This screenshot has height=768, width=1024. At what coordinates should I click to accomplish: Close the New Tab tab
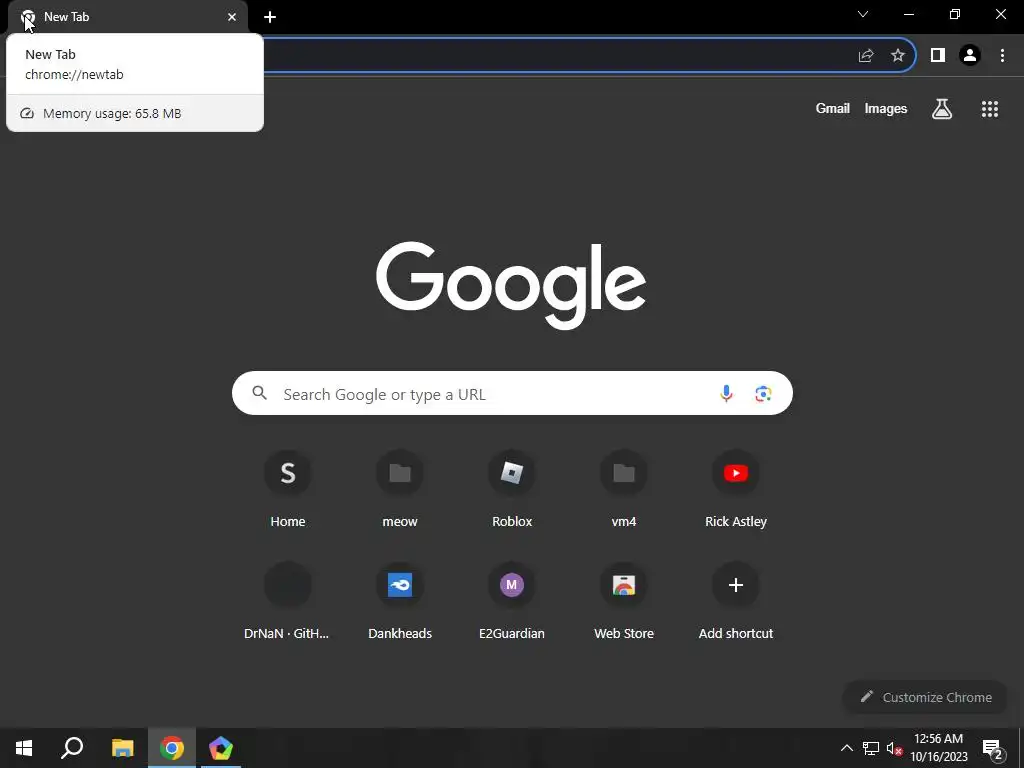[x=232, y=17]
